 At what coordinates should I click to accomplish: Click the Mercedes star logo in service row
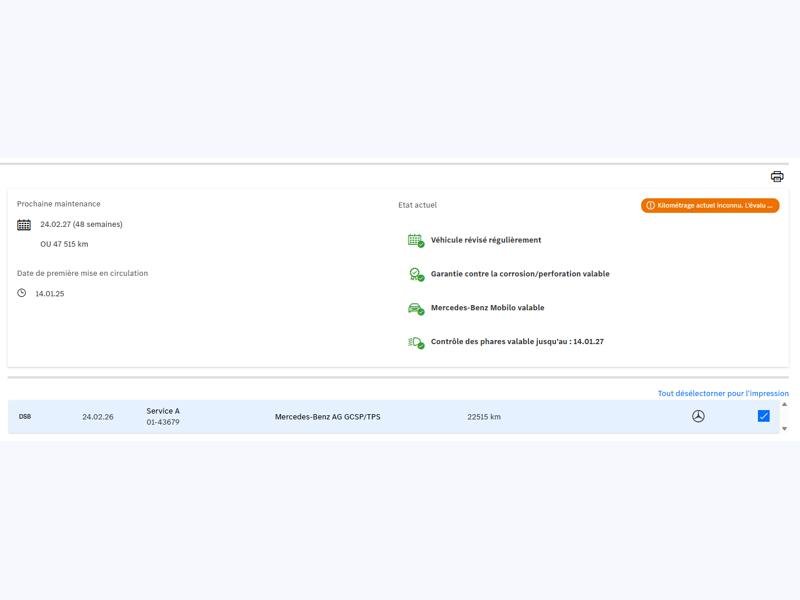(x=698, y=416)
